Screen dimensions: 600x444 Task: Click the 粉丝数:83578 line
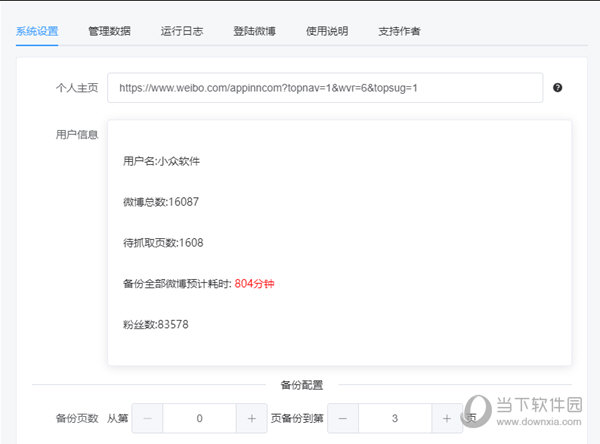pyautogui.click(x=156, y=325)
